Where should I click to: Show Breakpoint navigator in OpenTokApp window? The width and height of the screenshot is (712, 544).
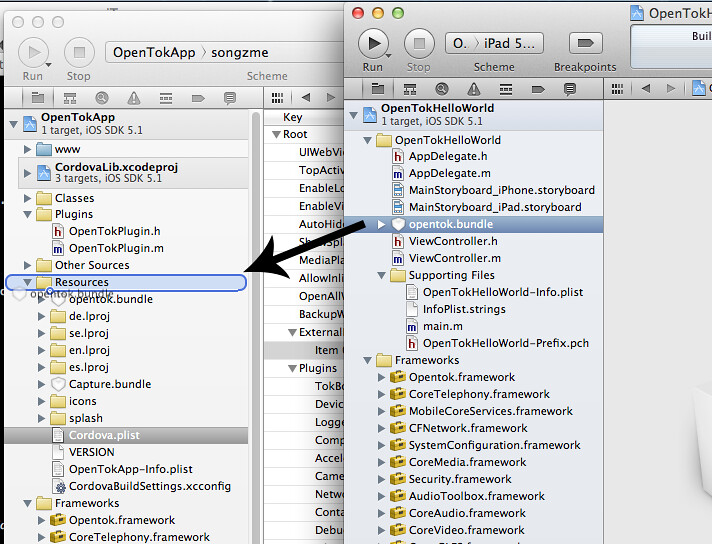198,98
